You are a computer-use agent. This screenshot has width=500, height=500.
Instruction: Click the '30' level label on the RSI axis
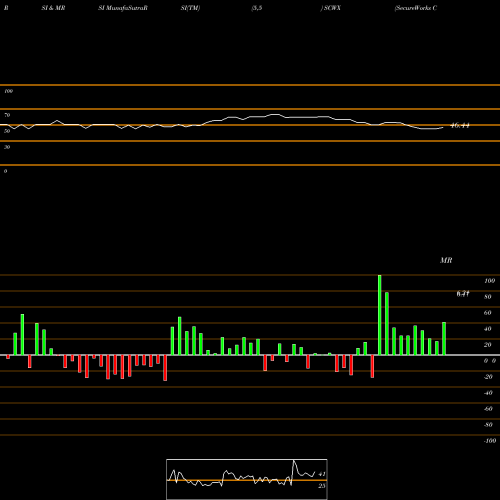pyautogui.click(x=7, y=147)
